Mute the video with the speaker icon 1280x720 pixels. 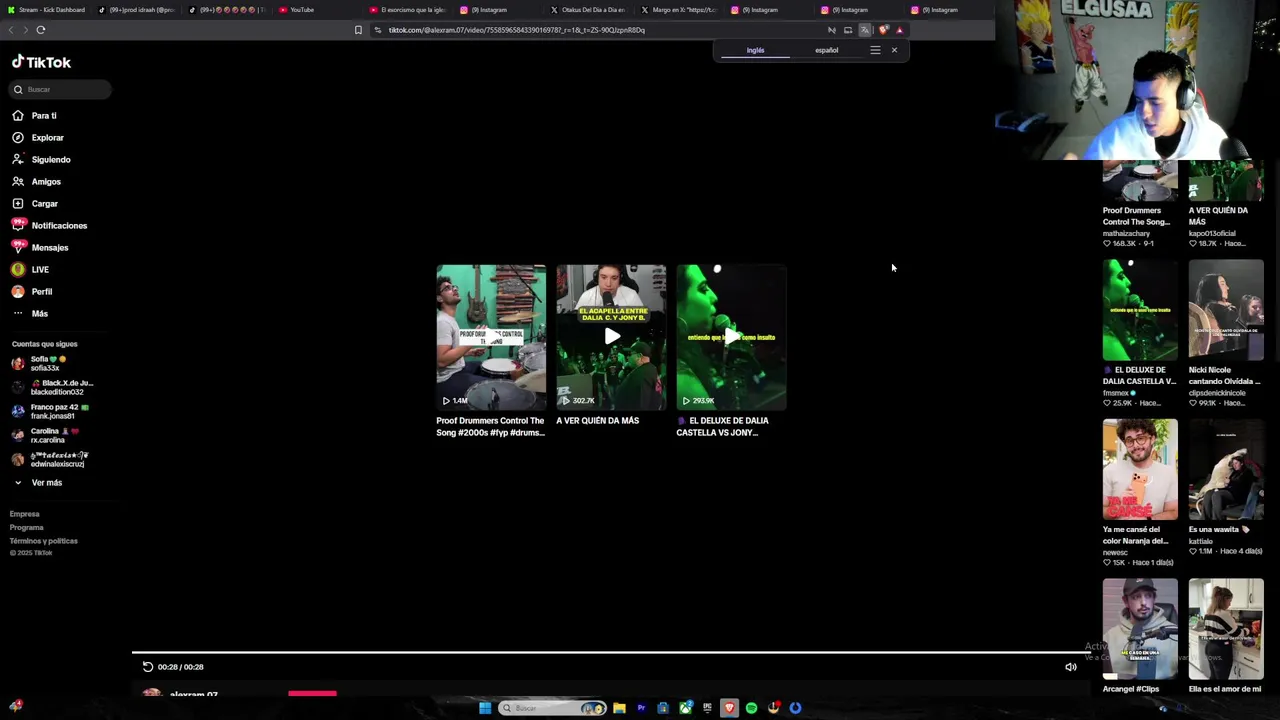[x=1071, y=667]
